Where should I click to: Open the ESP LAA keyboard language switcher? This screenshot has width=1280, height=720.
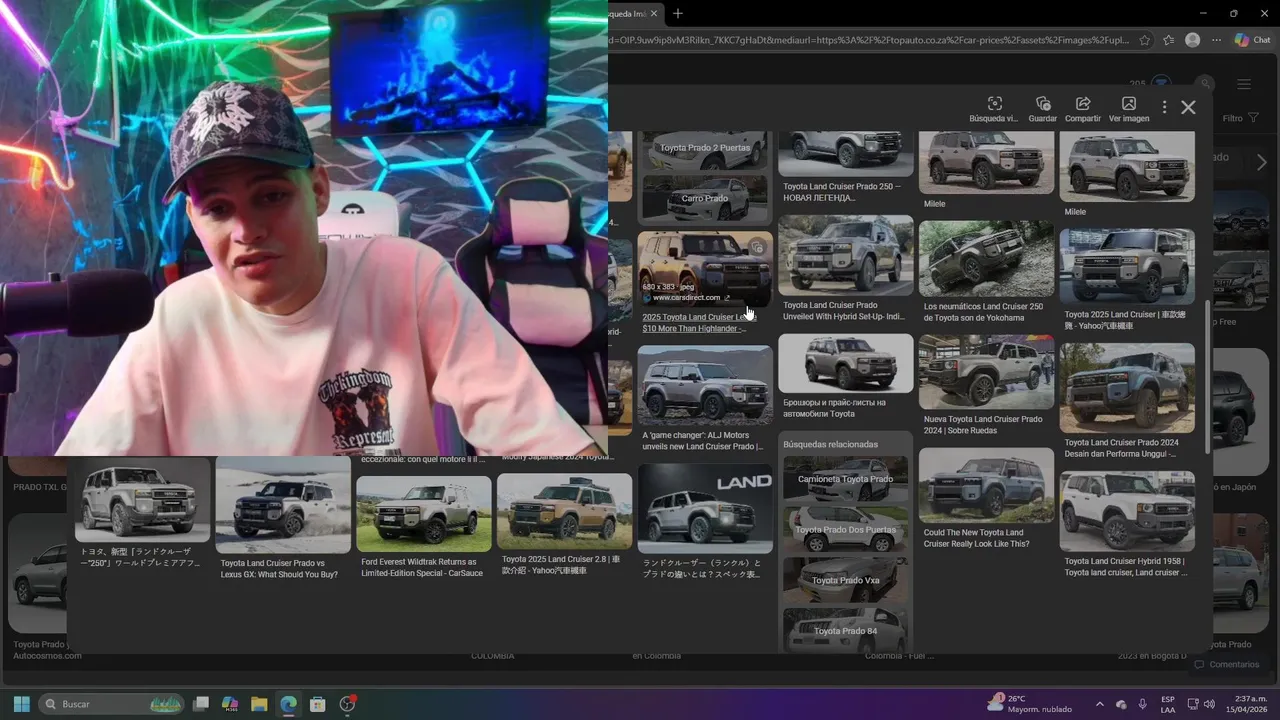(1168, 704)
